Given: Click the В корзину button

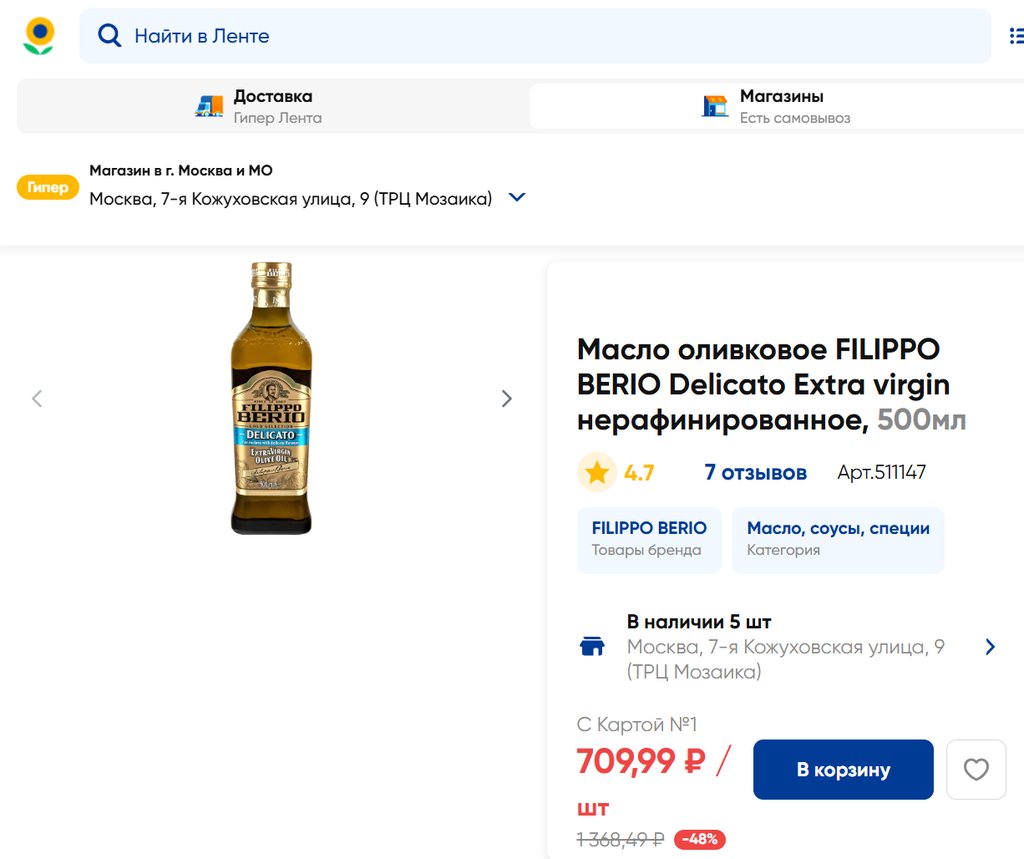Looking at the screenshot, I should click(843, 769).
